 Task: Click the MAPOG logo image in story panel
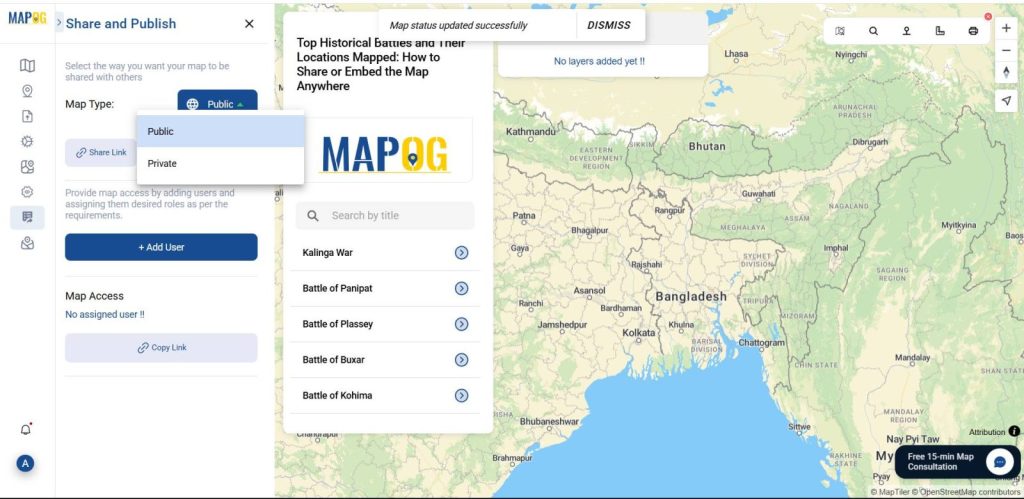[385, 154]
